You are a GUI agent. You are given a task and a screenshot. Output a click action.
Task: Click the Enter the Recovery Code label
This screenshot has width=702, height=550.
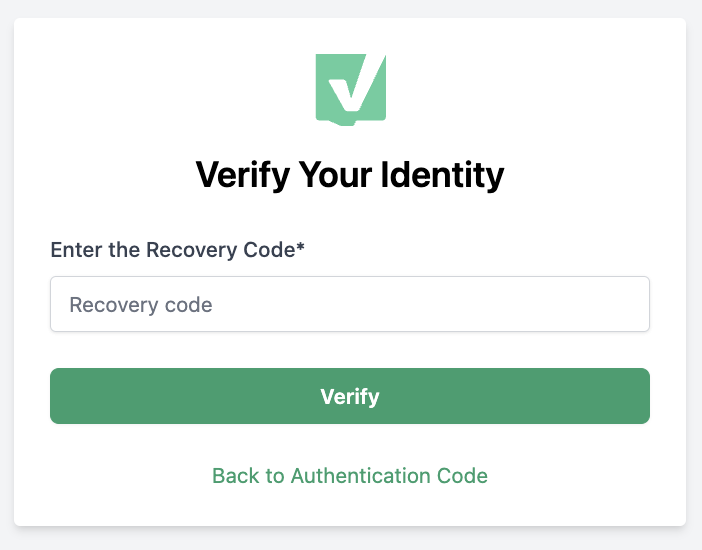[177, 250]
